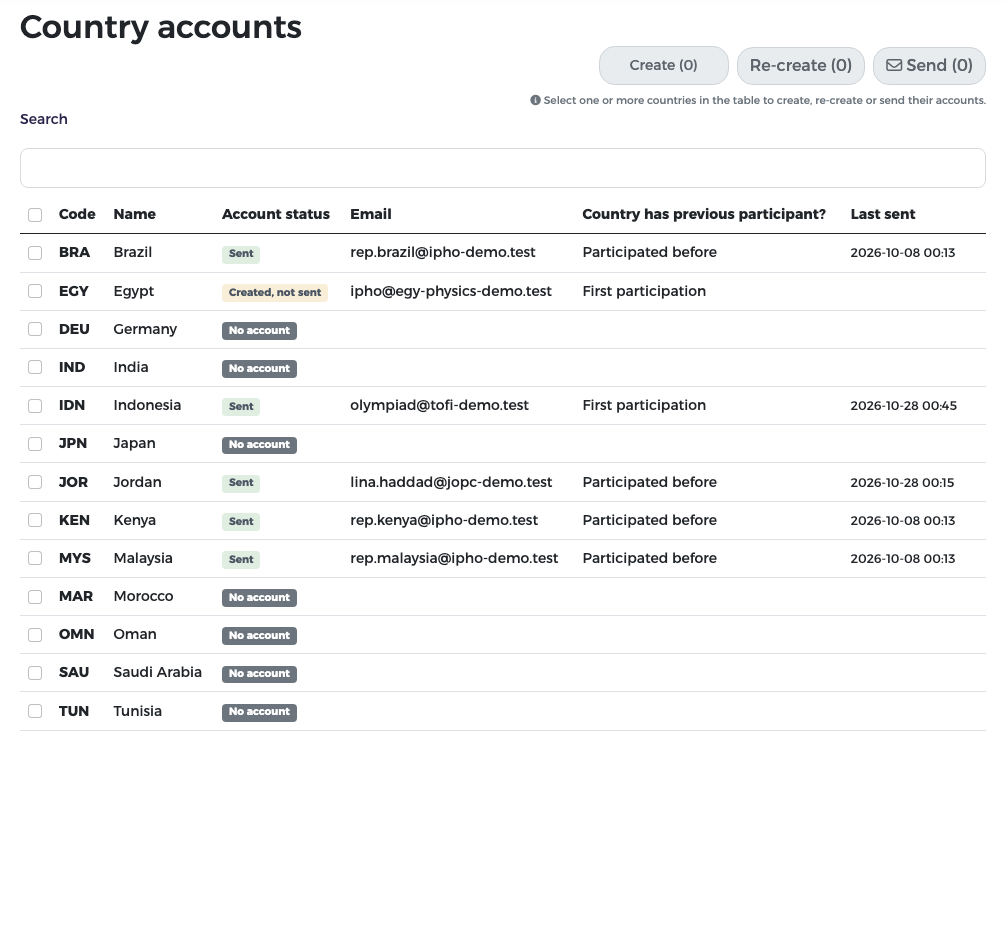Viewport: 1006px width, 933px height.
Task: Click Participated before in the Kenya row
Action: 649,520
